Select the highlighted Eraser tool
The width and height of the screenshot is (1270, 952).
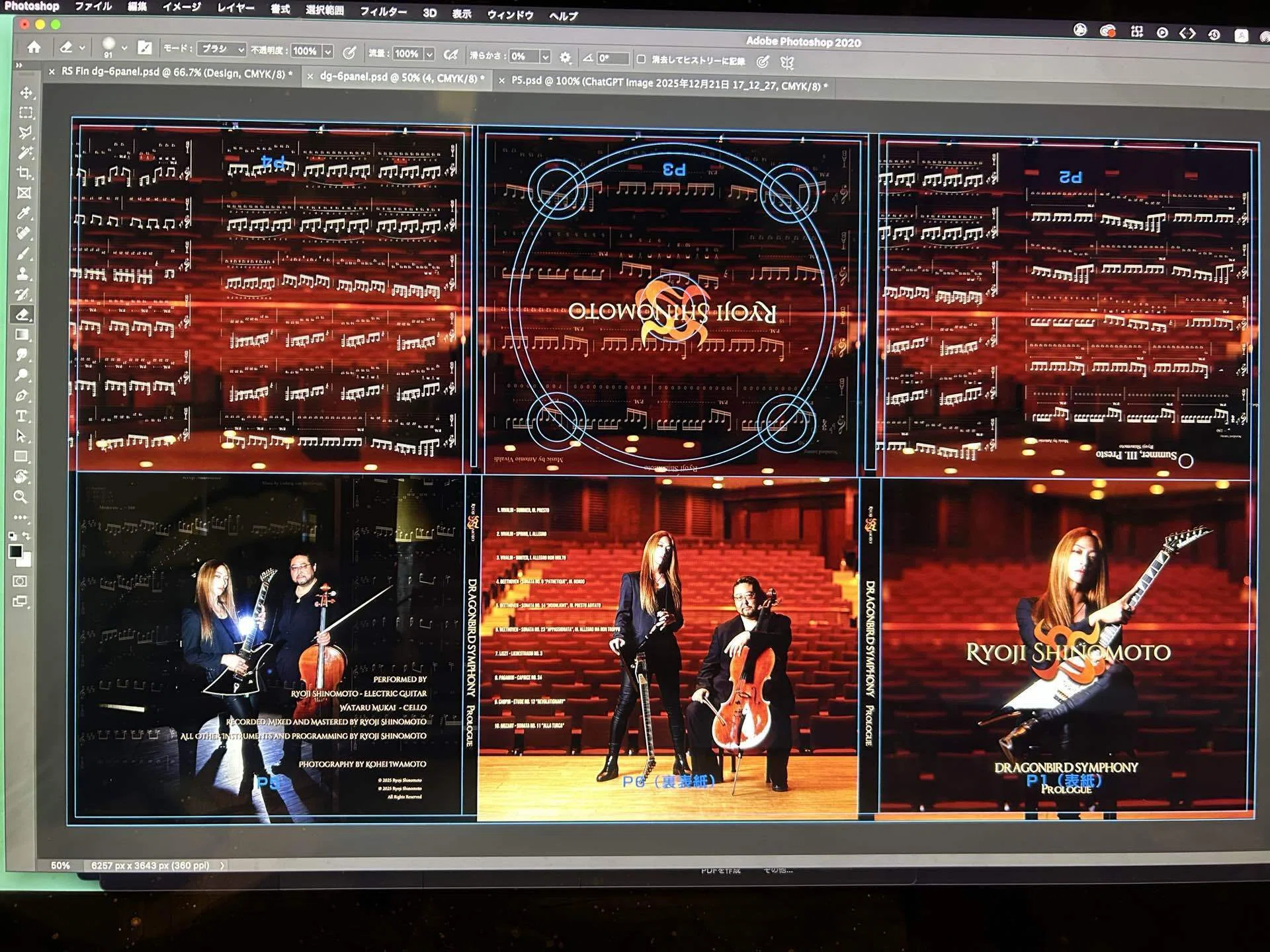click(22, 315)
